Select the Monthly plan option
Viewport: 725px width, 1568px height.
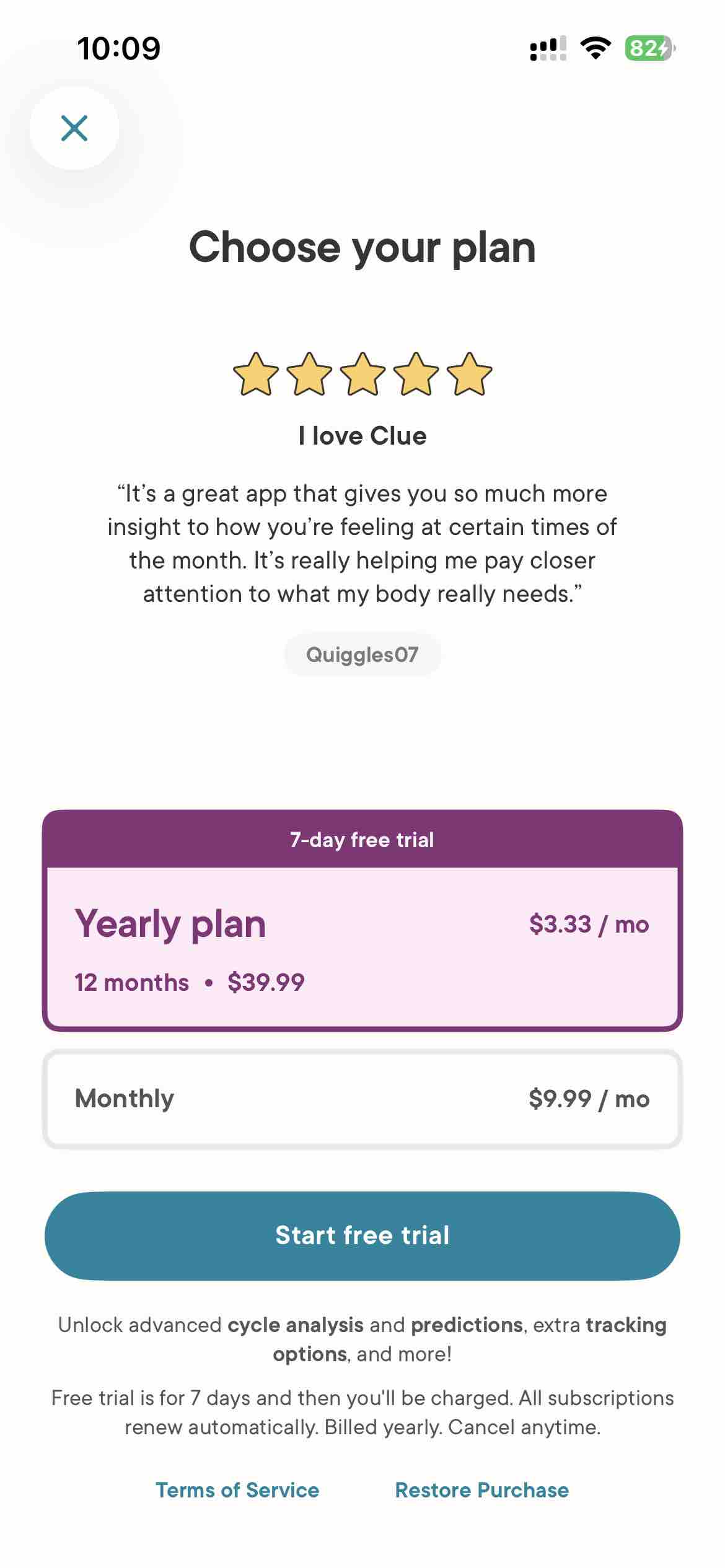(362, 1099)
